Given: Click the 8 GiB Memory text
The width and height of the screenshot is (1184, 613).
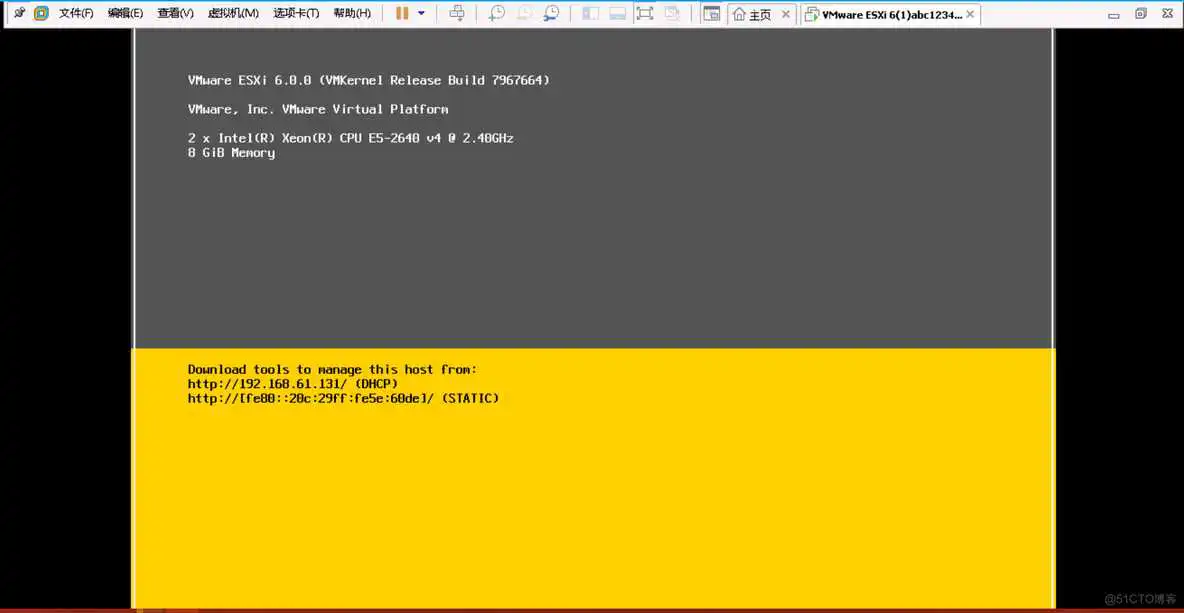Looking at the screenshot, I should click(231, 153).
